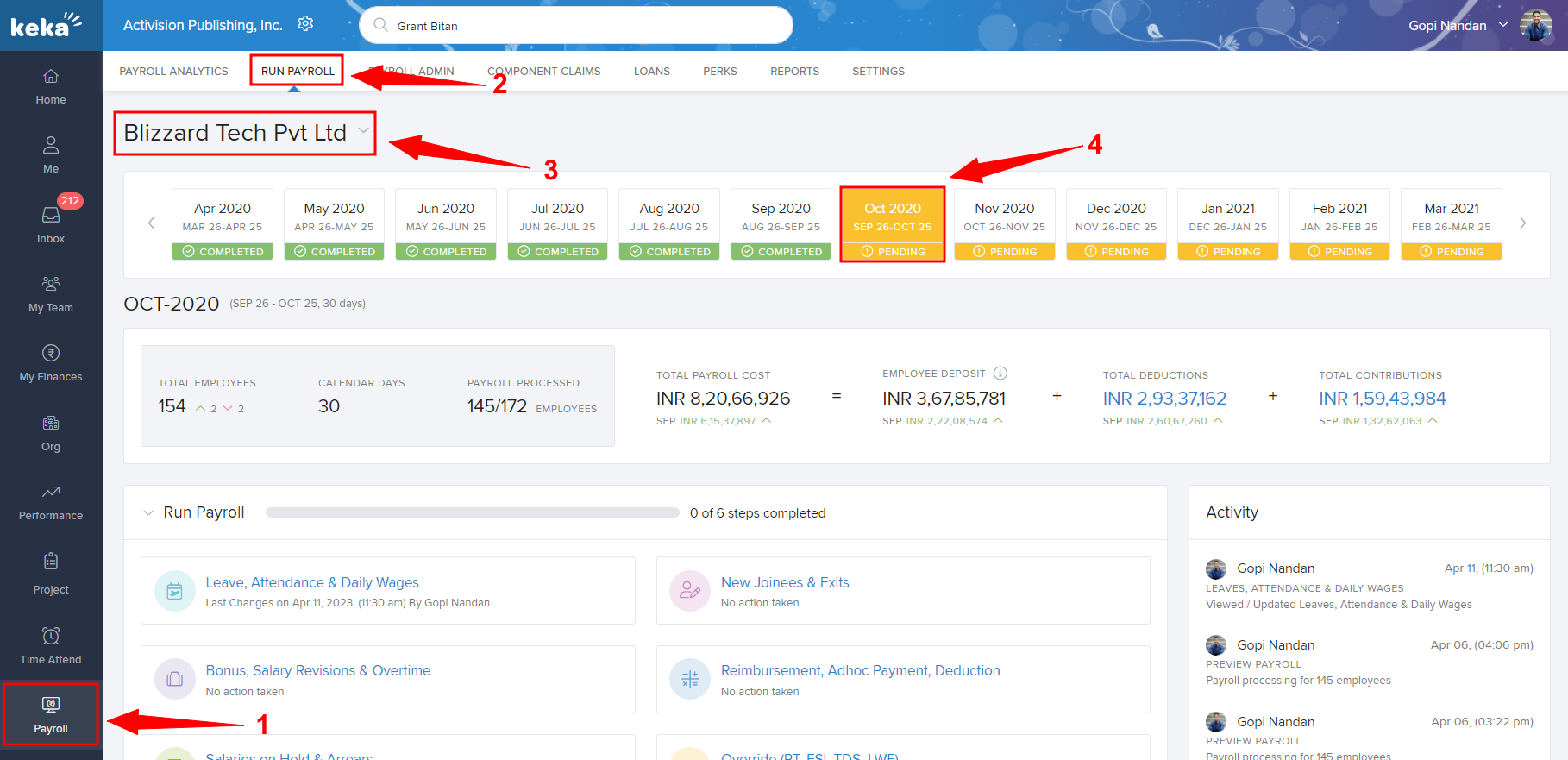Screen dimensions: 1568x760
Task: Expand the Blizzard Tech Pvt Ltd dropdown
Action: pos(363,131)
